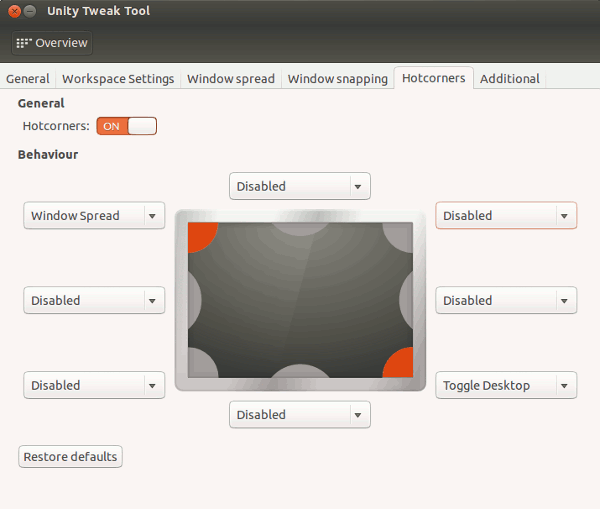Open the top edge Disabled dropdown
This screenshot has height=509, width=600.
pos(300,186)
